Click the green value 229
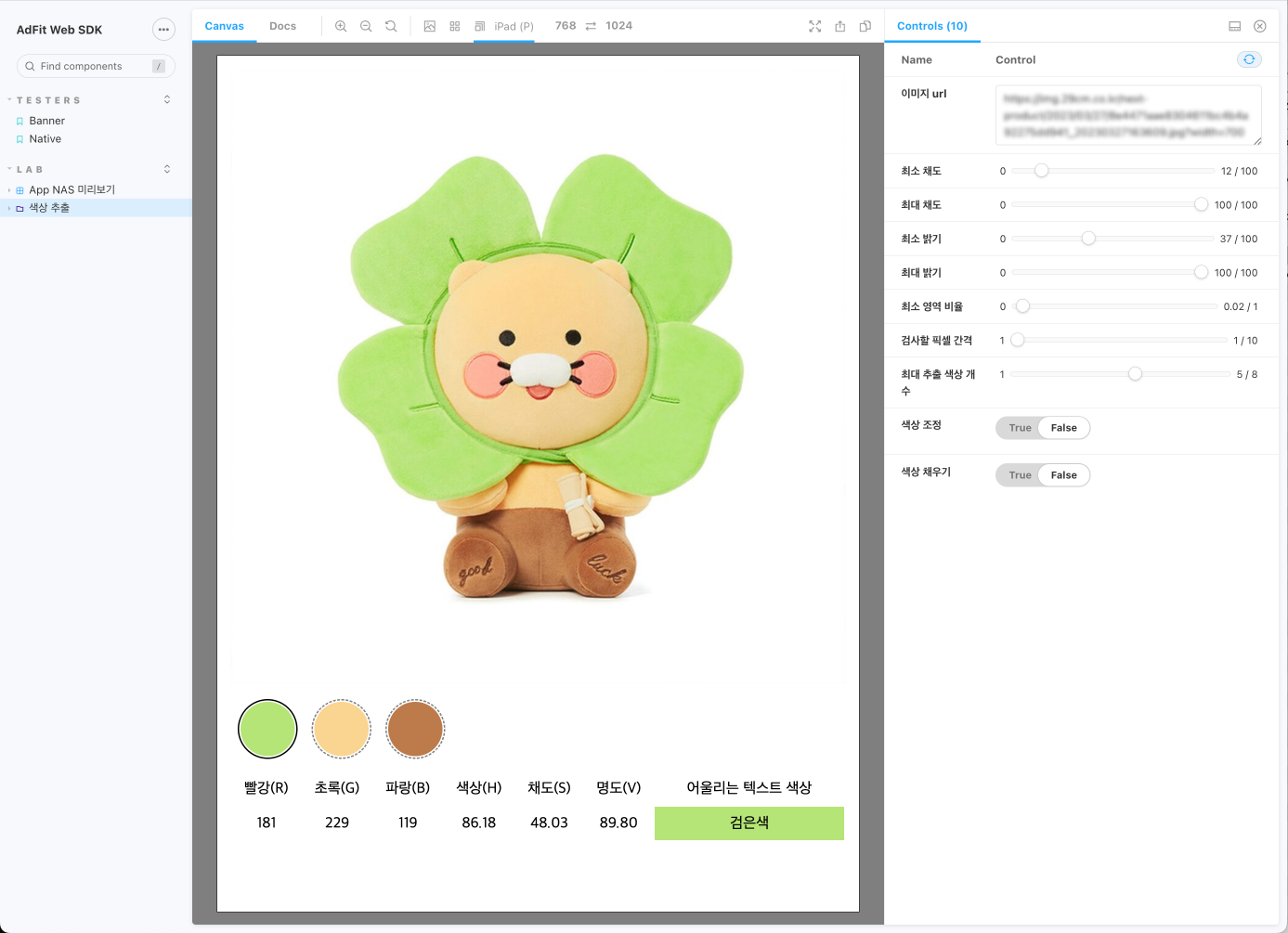1288x933 pixels. (337, 823)
